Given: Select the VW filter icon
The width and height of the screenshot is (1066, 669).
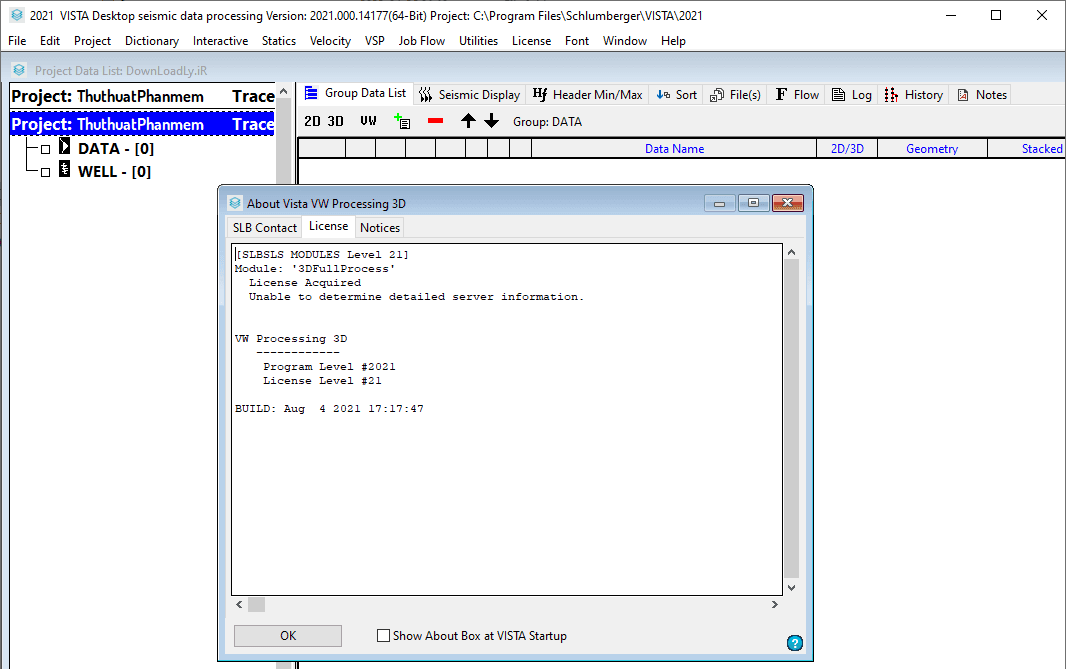Looking at the screenshot, I should pyautogui.click(x=369, y=121).
